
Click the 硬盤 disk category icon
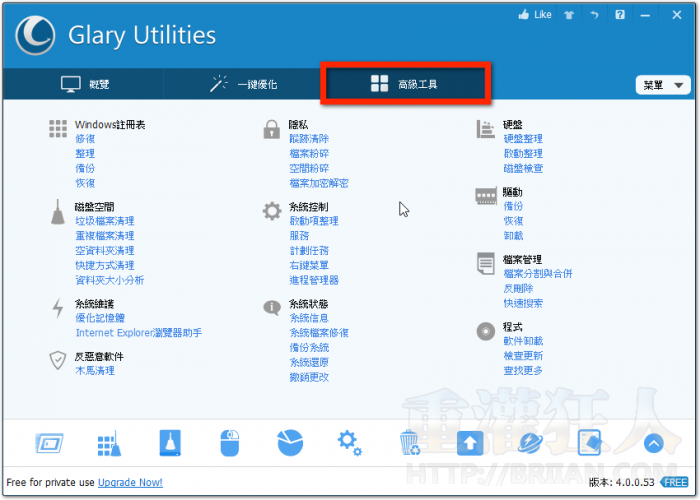click(x=485, y=129)
